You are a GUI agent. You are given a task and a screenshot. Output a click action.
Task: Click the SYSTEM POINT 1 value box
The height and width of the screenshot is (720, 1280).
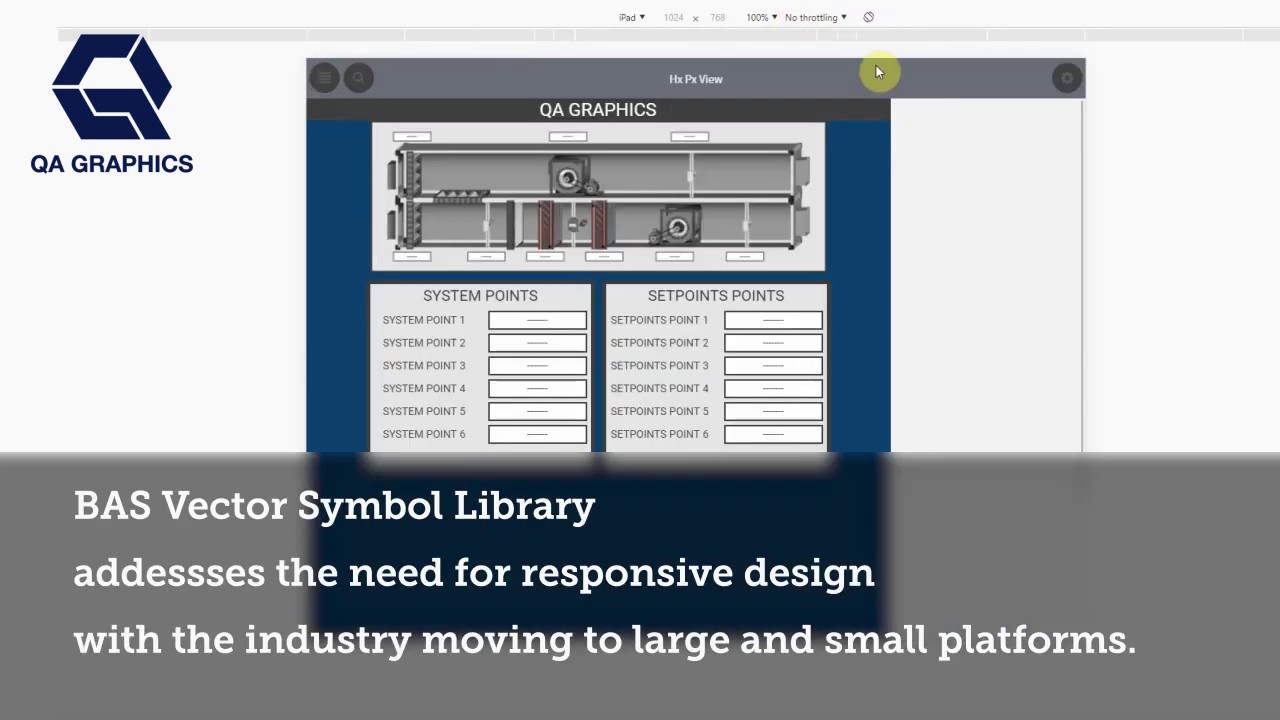[537, 320]
